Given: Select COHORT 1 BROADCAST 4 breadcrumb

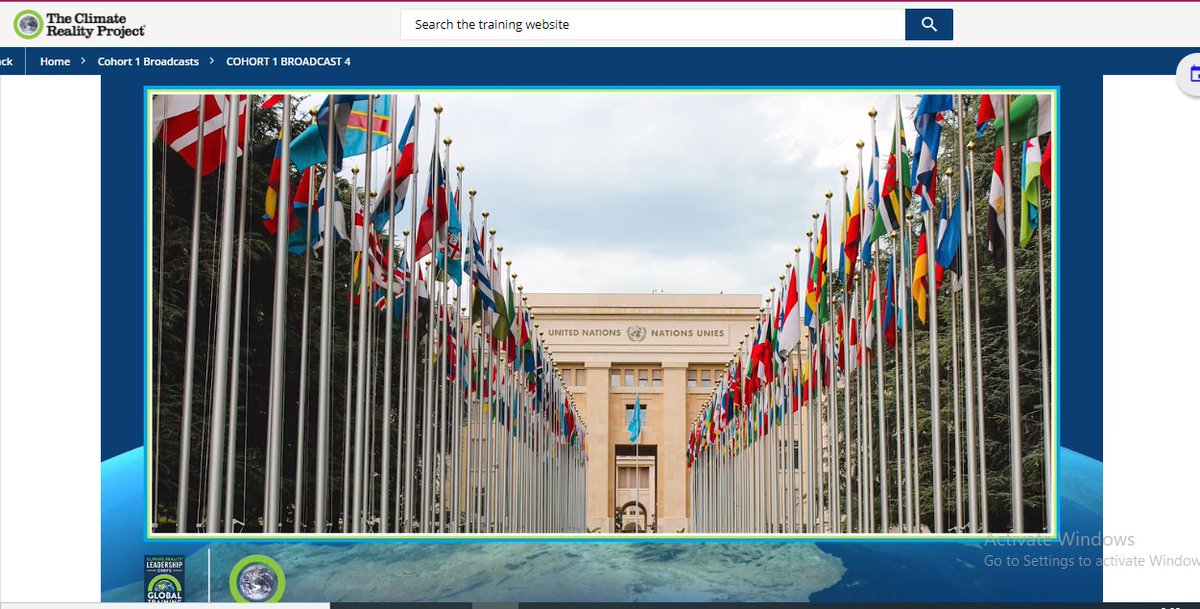Looking at the screenshot, I should click(288, 62).
